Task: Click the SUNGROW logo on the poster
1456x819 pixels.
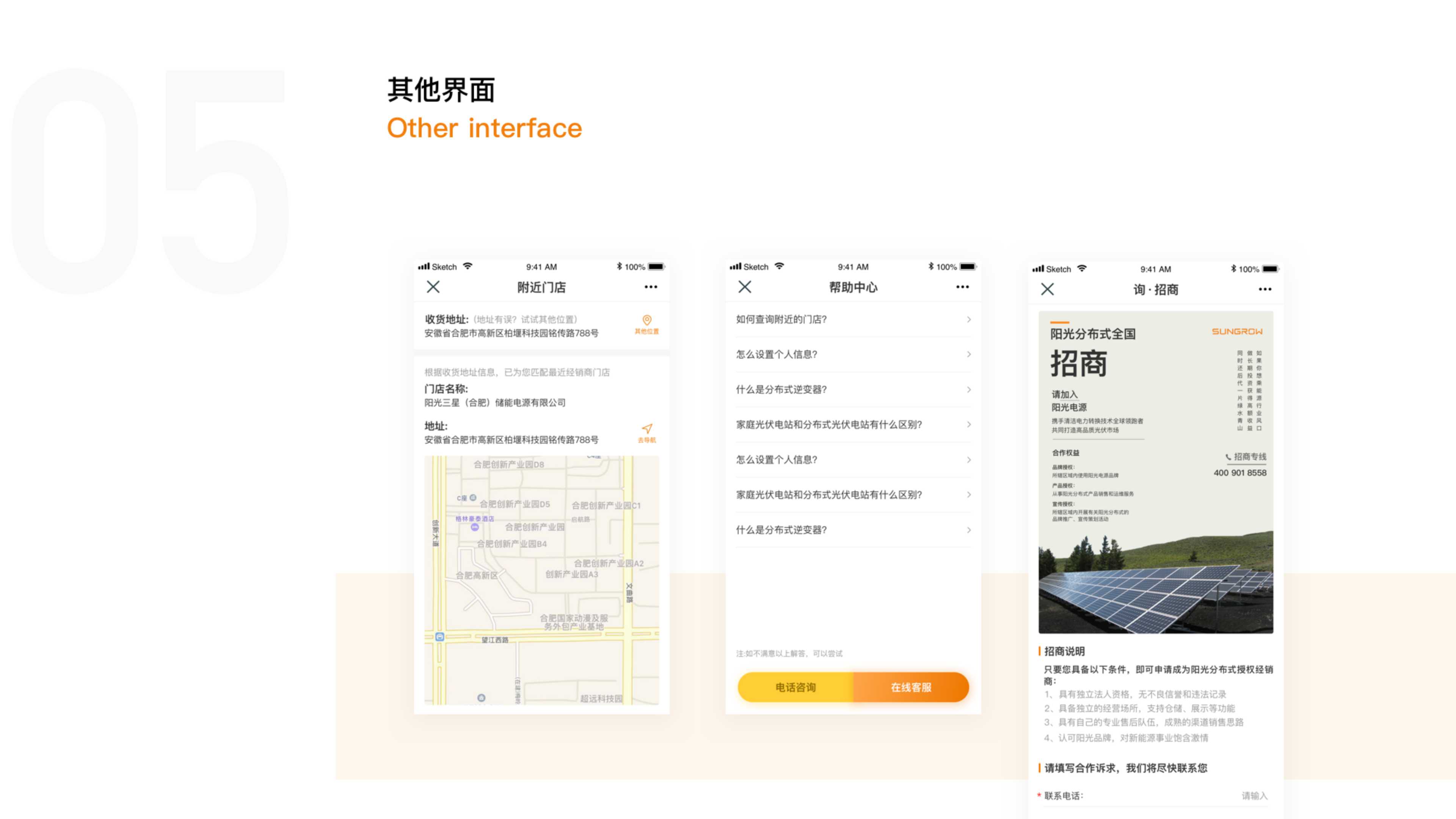Action: point(1237,332)
